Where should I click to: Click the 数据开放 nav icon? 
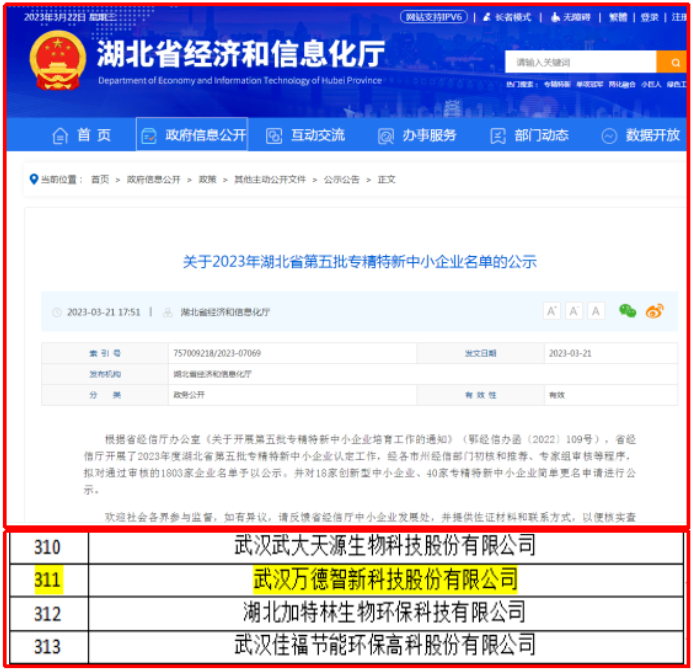(x=609, y=136)
